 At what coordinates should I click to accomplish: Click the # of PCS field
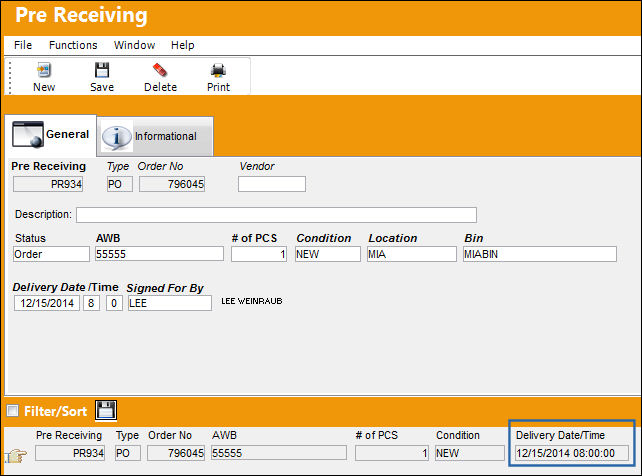tap(259, 254)
